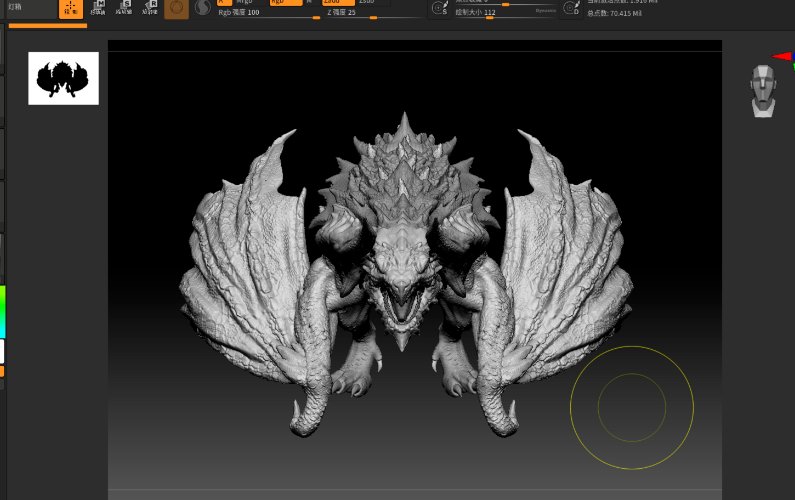
Task: Toggle the Dynamic draw size label
Action: [x=545, y=11]
